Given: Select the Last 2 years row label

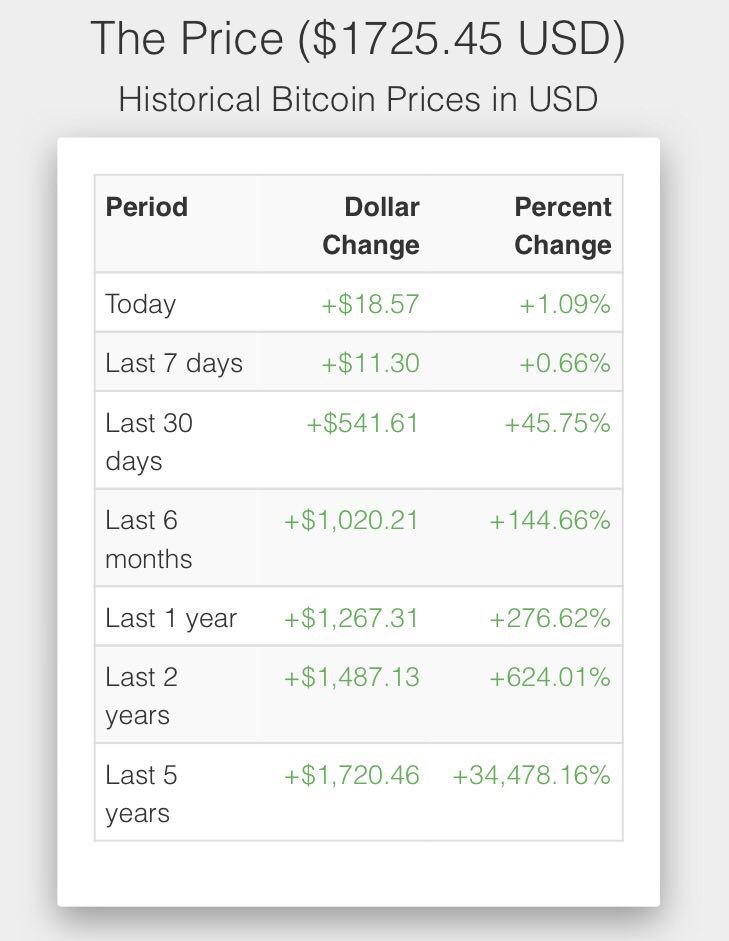Looking at the screenshot, I should tap(141, 696).
